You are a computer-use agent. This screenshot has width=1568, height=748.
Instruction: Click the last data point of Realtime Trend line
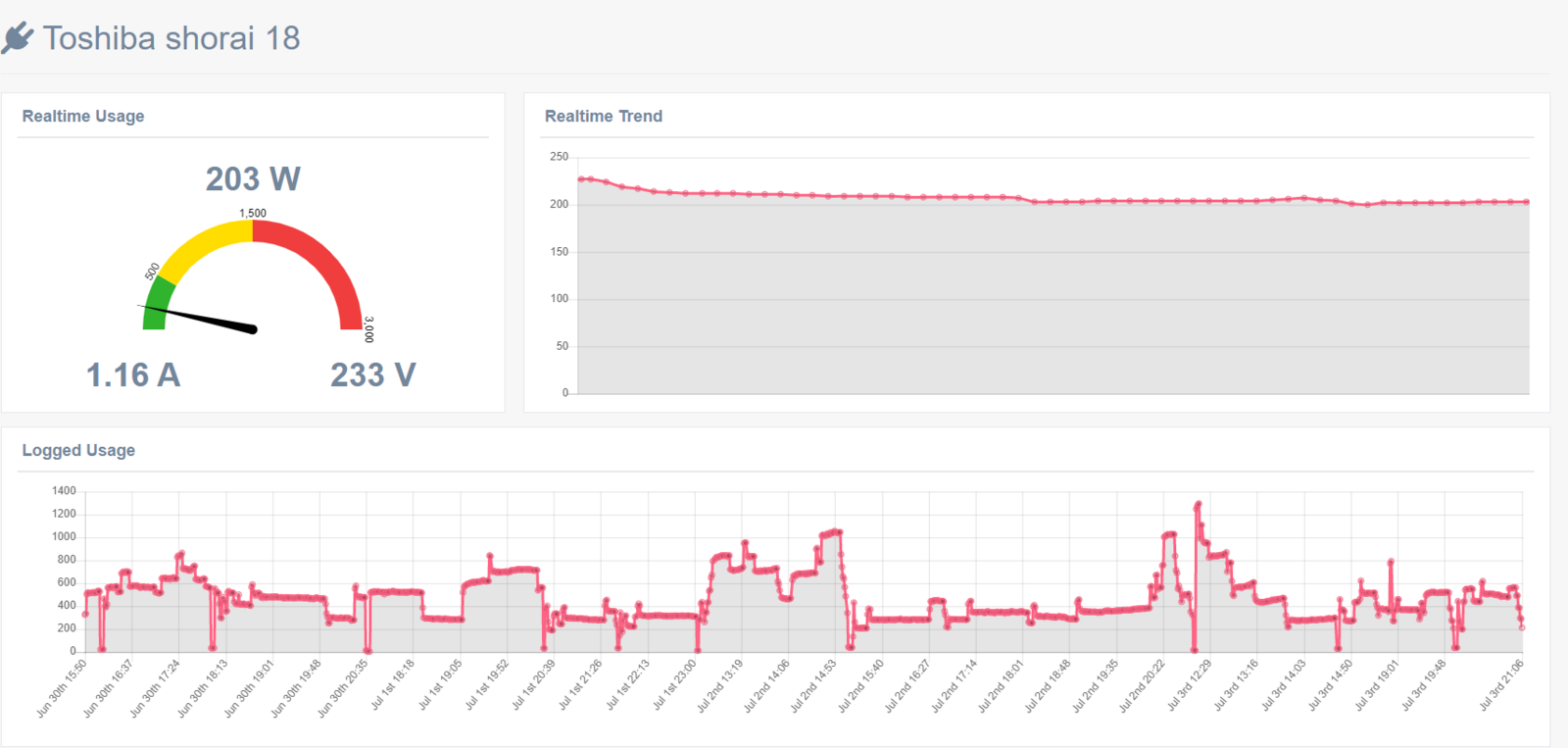coord(1527,202)
